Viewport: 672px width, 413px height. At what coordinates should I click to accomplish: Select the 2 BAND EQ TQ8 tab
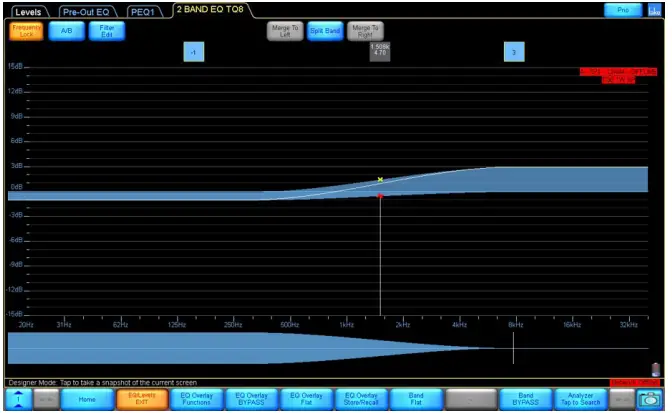210,10
